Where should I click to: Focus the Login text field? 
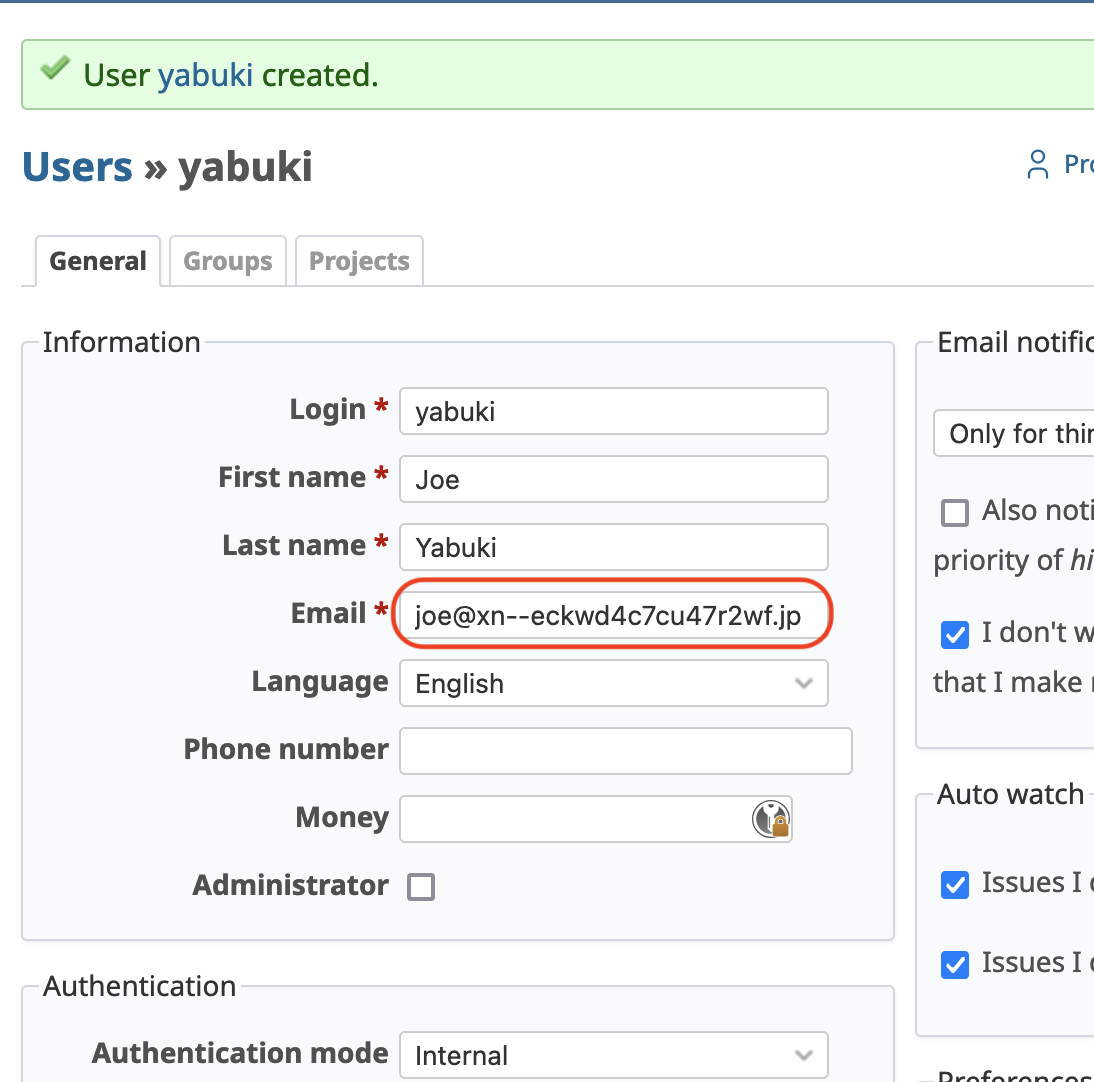click(x=613, y=412)
